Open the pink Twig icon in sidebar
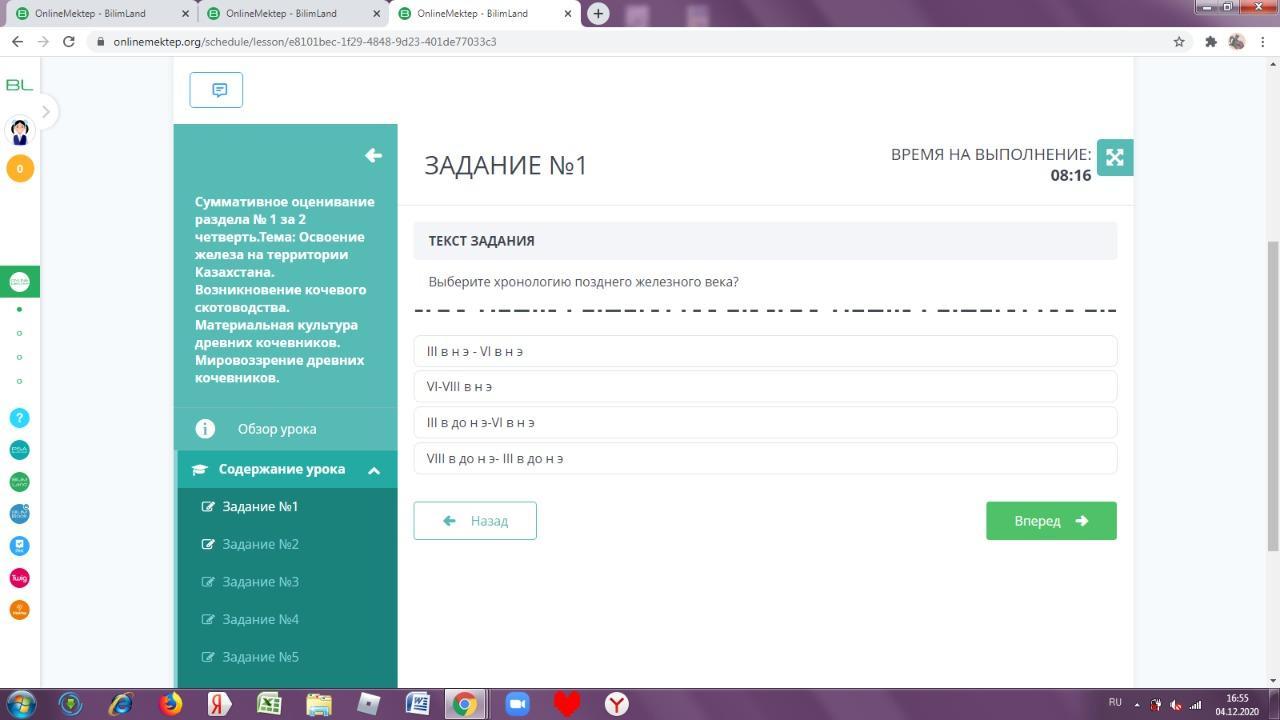Image resolution: width=1280 pixels, height=720 pixels. [x=19, y=578]
